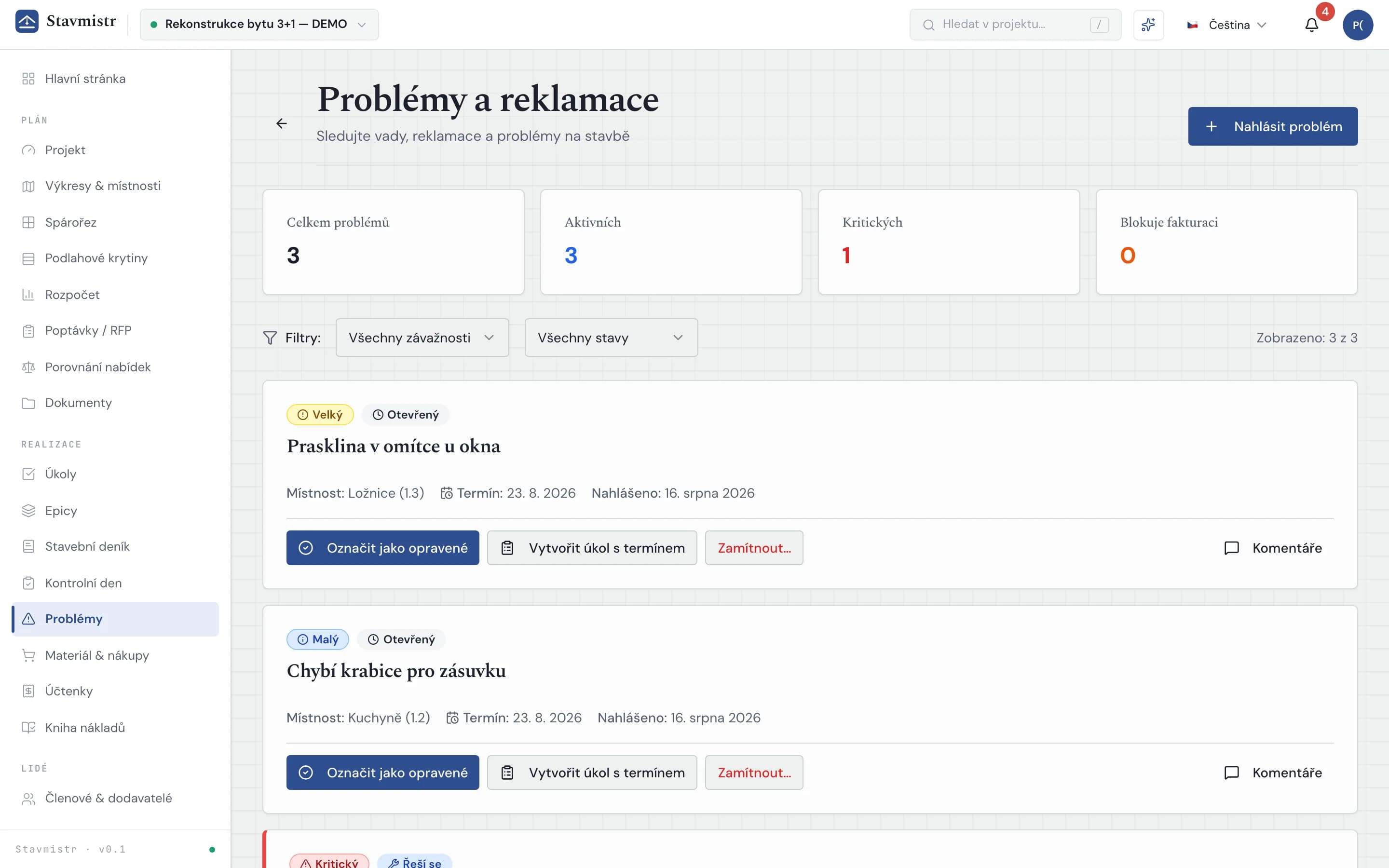Click the Blokuje fakturaci stat card
Viewport: 1389px width, 868px height.
pos(1226,242)
